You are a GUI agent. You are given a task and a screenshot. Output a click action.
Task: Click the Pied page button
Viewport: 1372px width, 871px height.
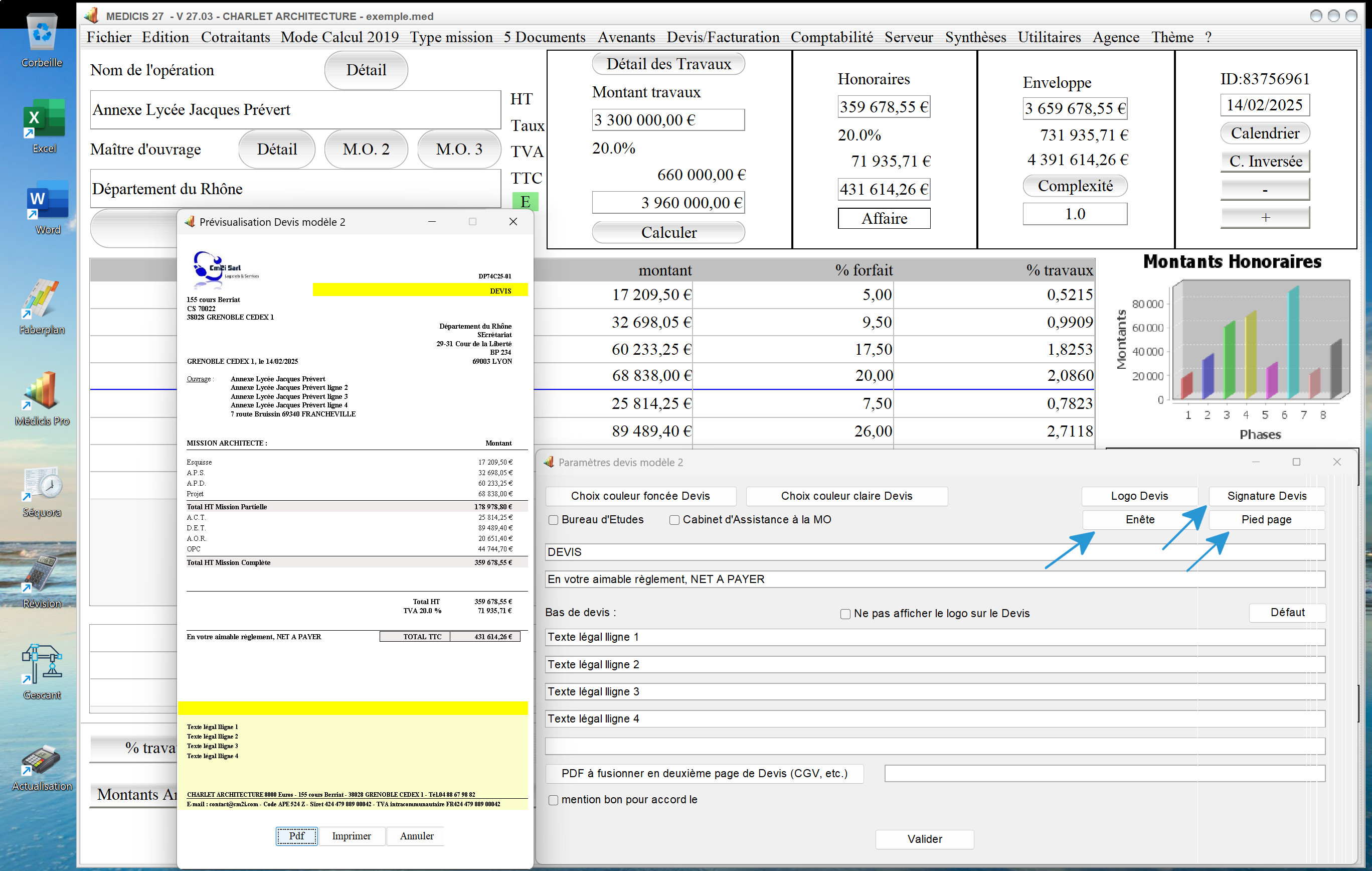pos(1266,519)
